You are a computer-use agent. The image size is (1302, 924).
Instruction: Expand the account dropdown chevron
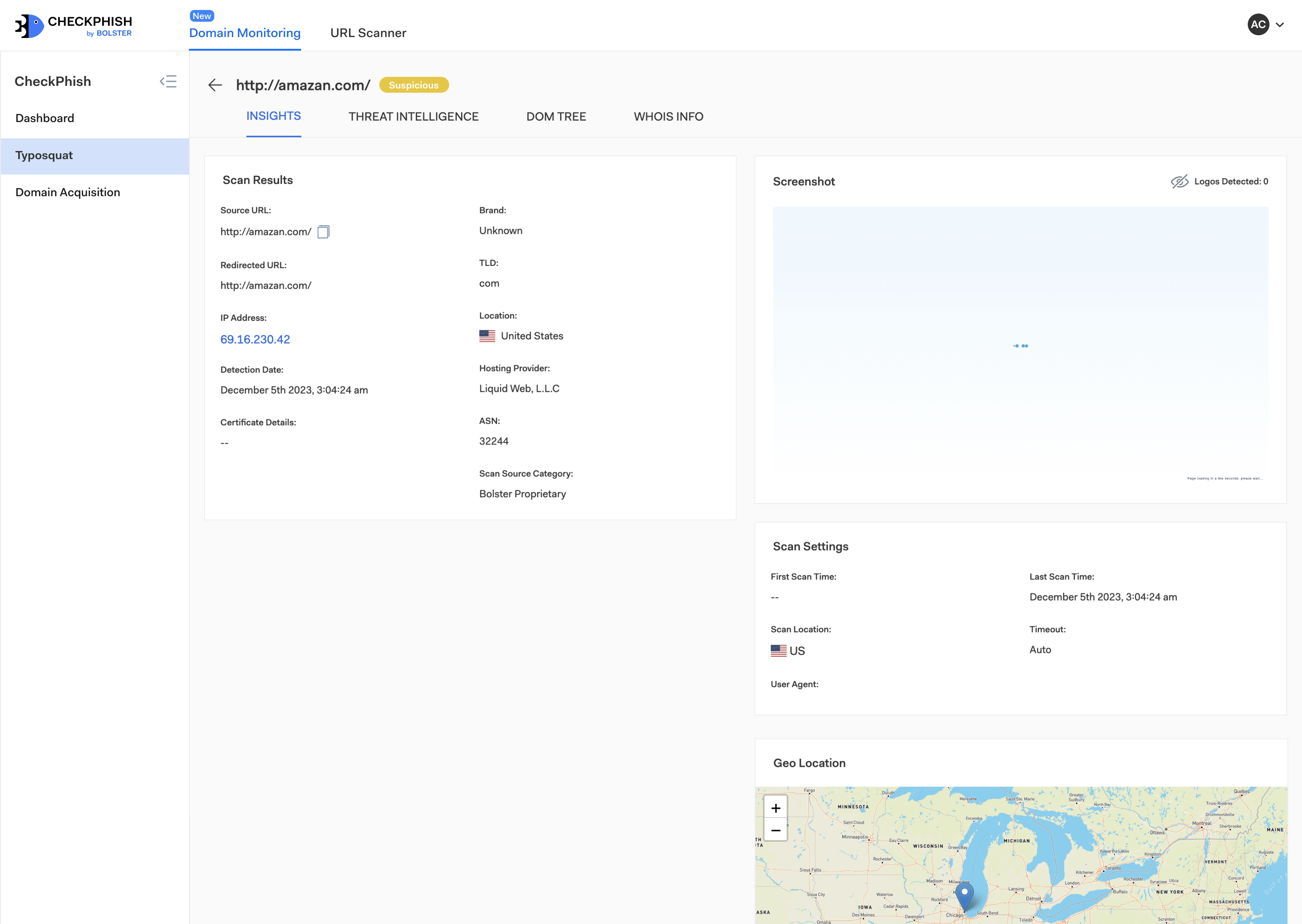tap(1280, 25)
